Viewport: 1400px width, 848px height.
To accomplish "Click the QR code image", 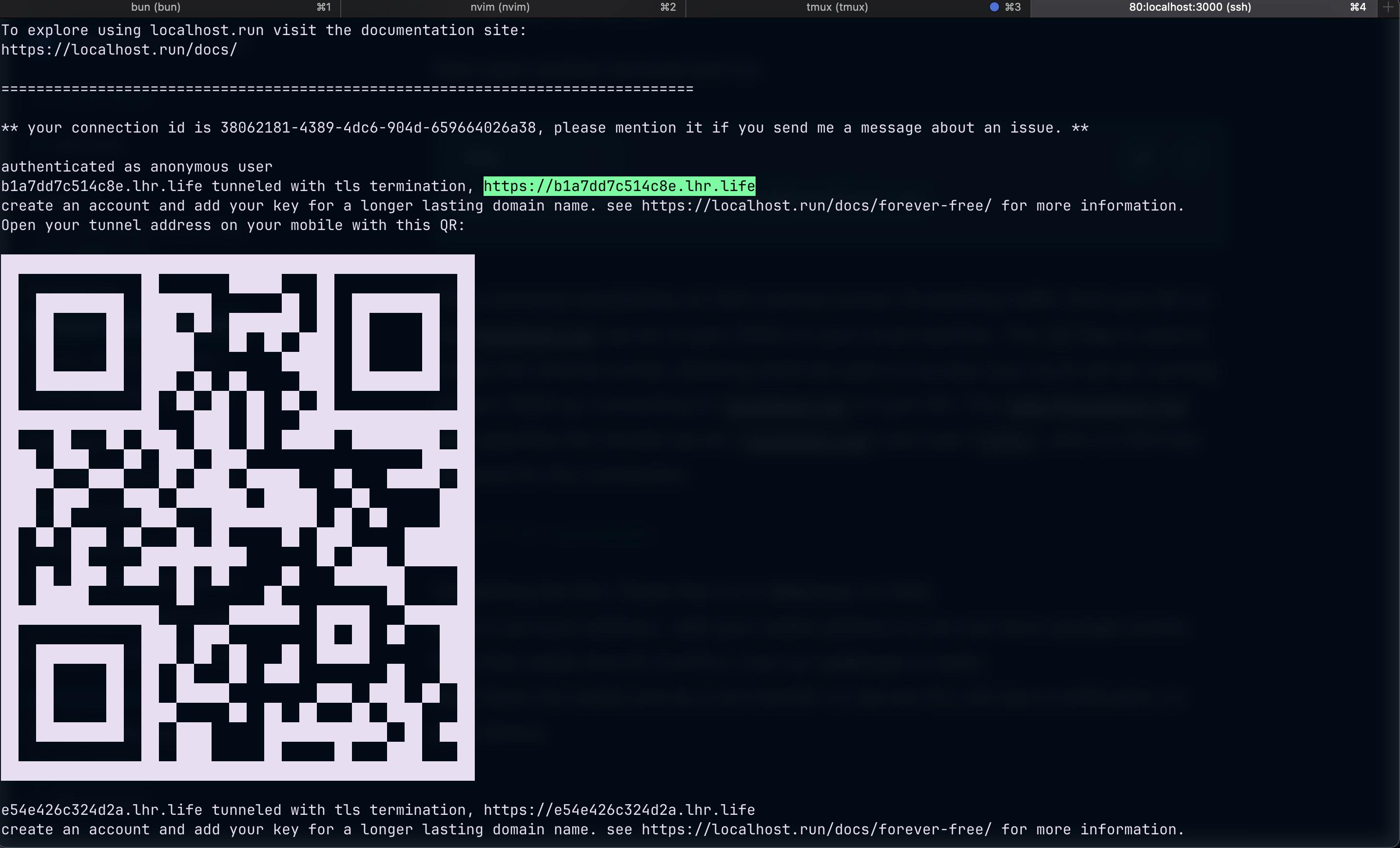I will pyautogui.click(x=237, y=518).
